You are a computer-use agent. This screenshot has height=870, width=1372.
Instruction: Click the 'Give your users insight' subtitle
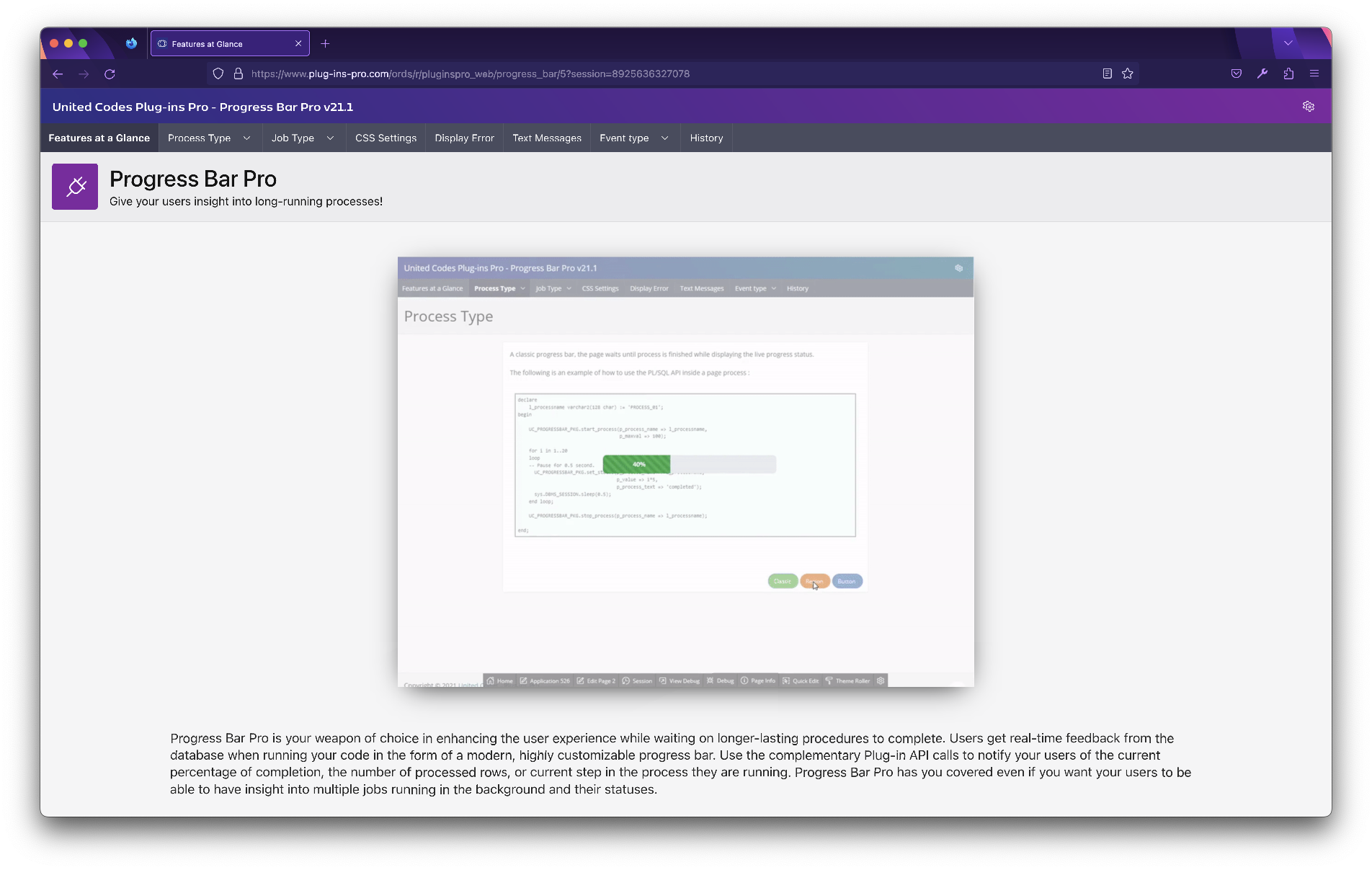click(246, 202)
